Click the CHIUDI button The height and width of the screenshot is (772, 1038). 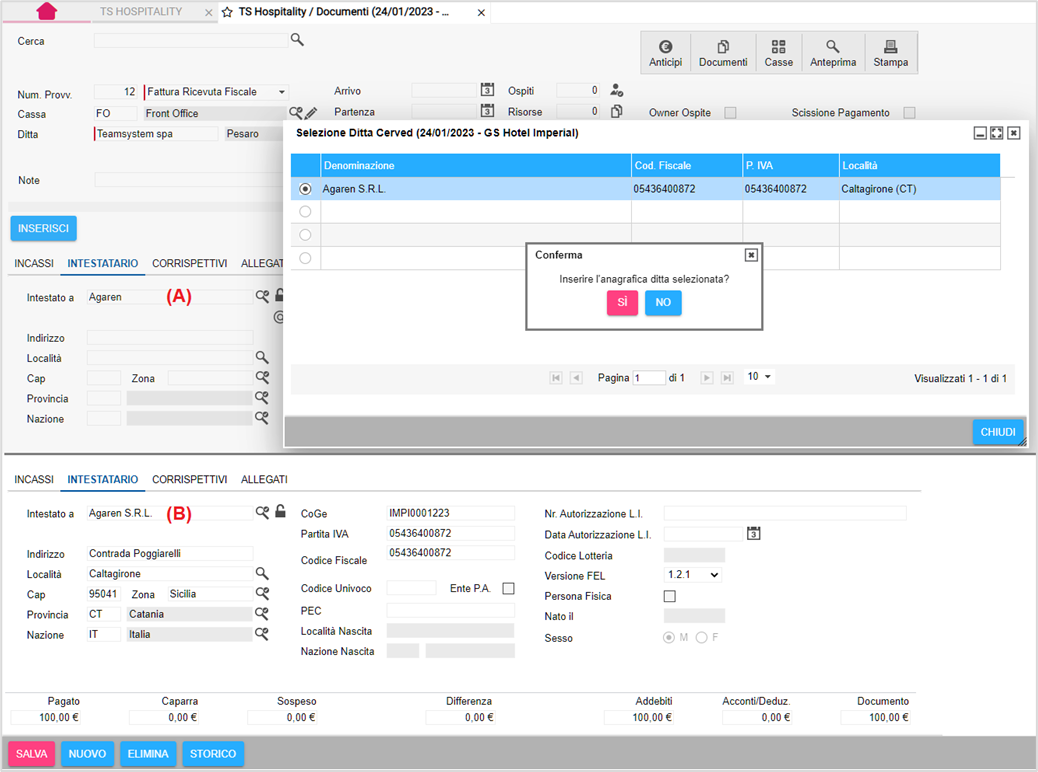pos(998,432)
